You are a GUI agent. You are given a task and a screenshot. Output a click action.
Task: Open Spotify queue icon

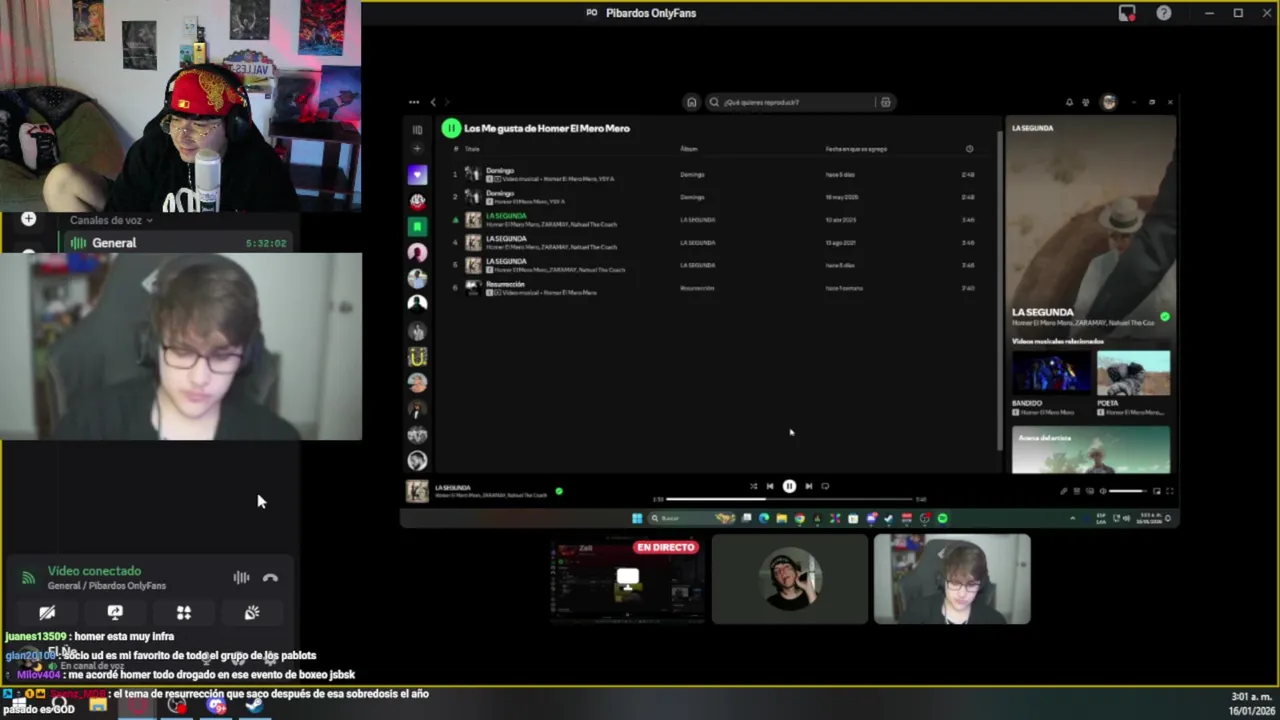click(x=1077, y=491)
